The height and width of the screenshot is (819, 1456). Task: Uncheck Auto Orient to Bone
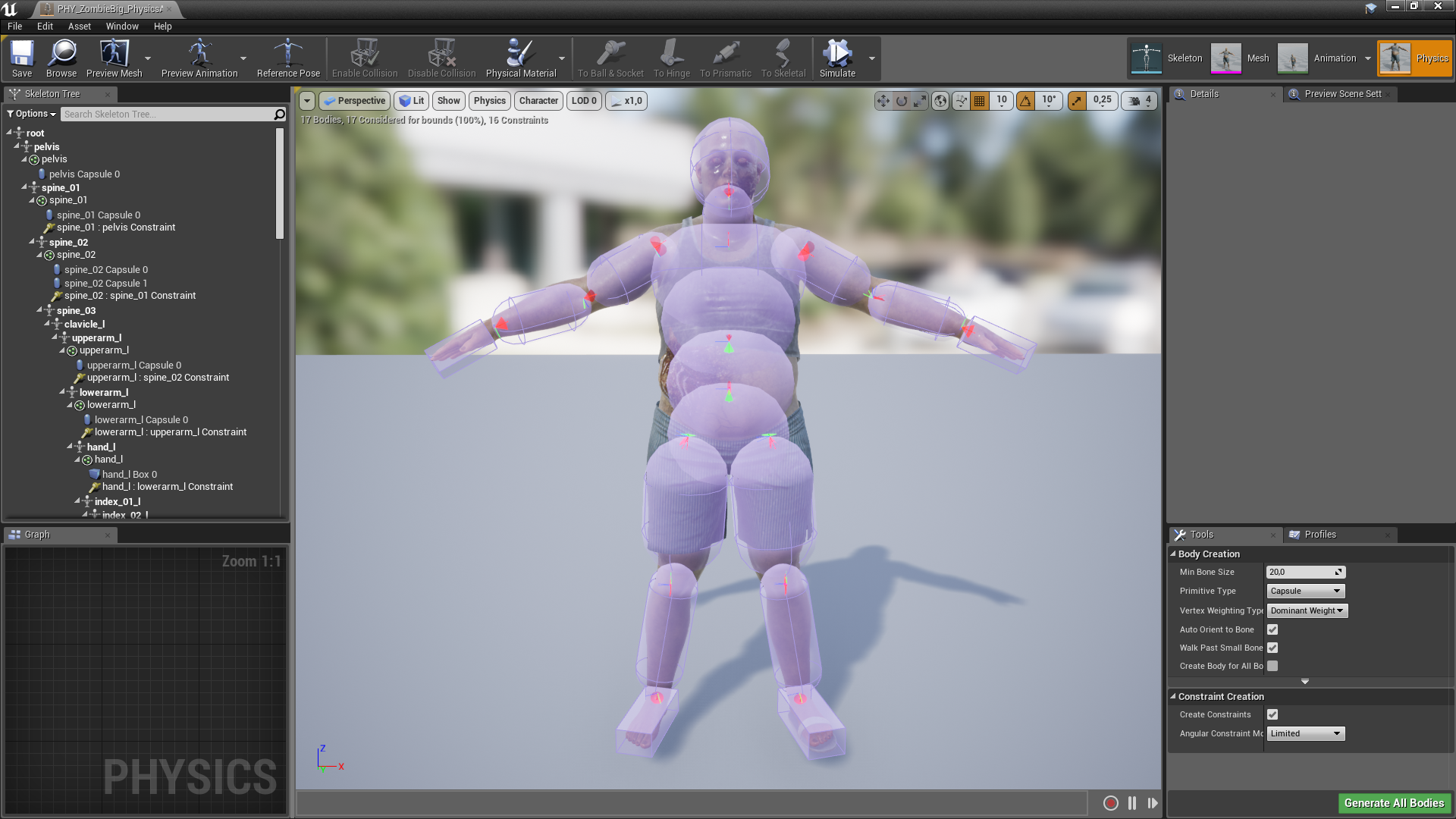[x=1272, y=629]
